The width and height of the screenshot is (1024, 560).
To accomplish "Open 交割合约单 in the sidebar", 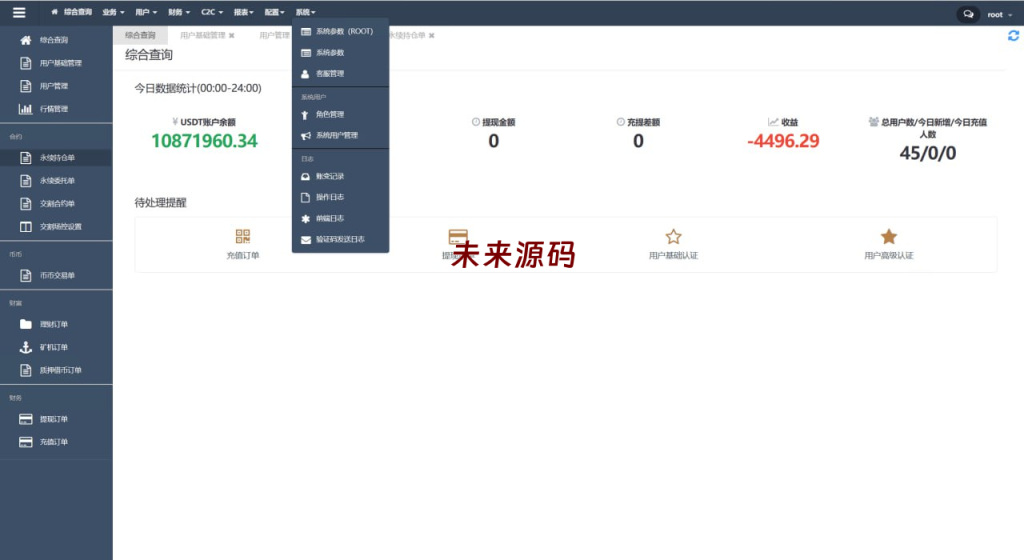I will click(56, 204).
